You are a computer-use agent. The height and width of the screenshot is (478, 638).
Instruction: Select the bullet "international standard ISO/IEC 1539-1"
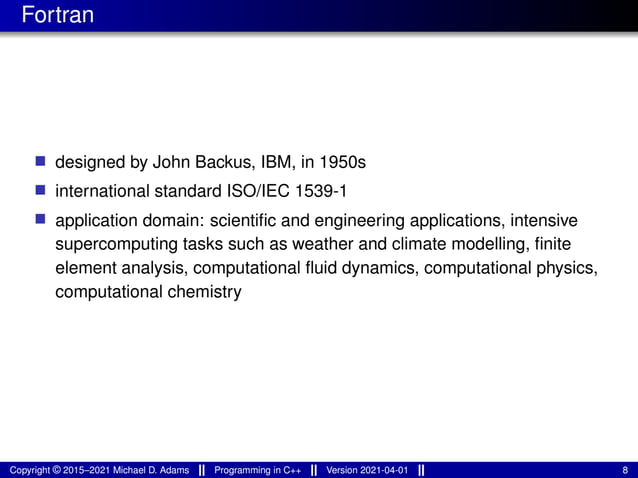(201, 191)
